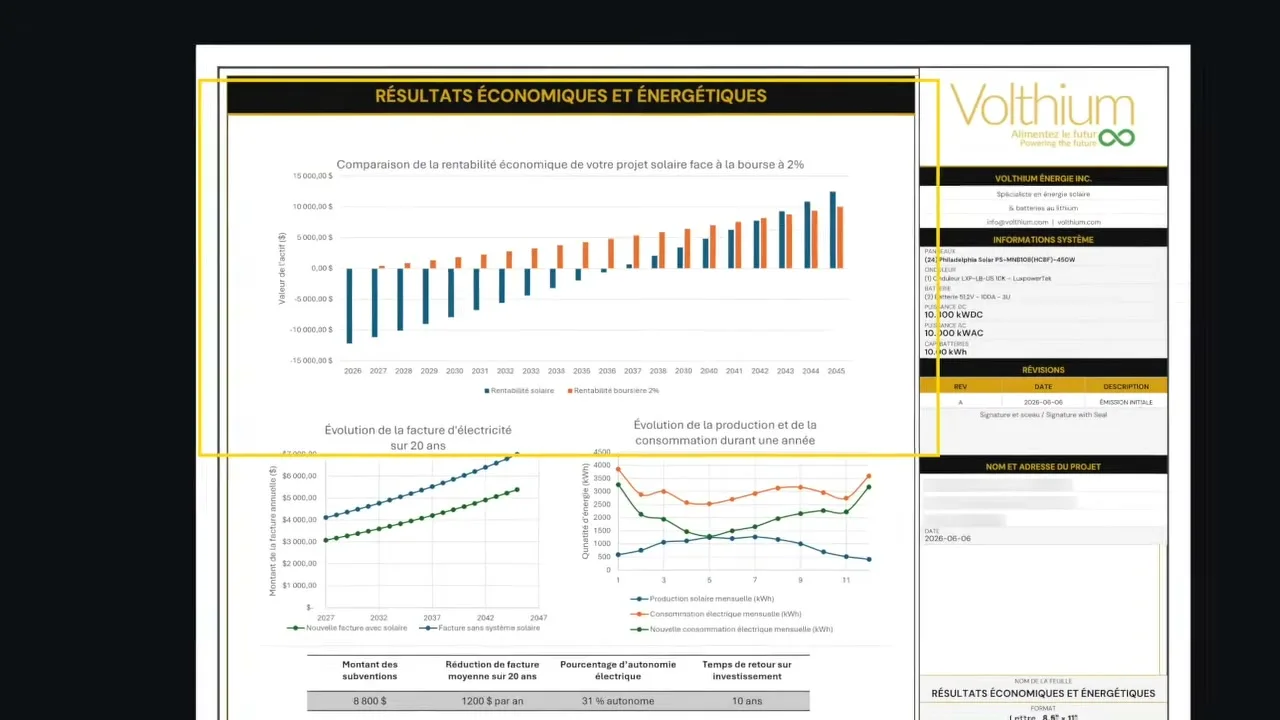Screen dimensions: 1280x720
Task: Click the 'NOM ET ADRESSE DU PROJET' heading
Action: 1043,467
